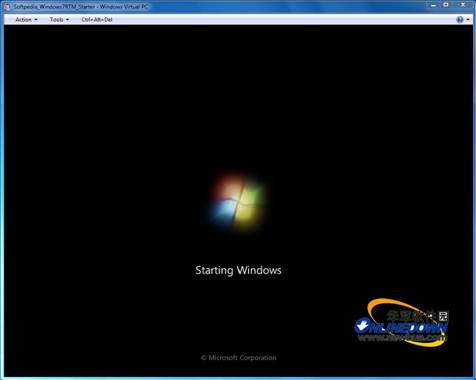Click the Chinese characters above Onlinedown
This screenshot has width=476, height=380.
(x=418, y=316)
